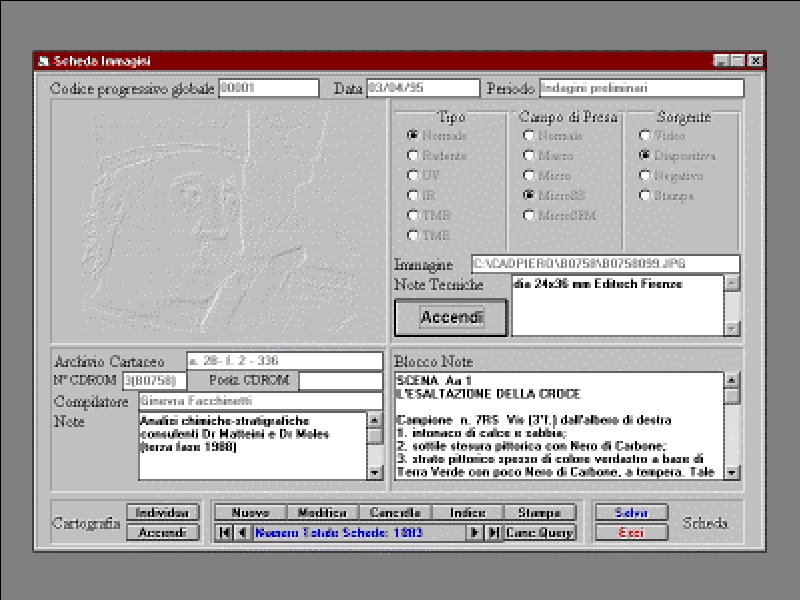The image size is (800, 600).
Task: Print using the Stampa button
Action: pos(540,512)
